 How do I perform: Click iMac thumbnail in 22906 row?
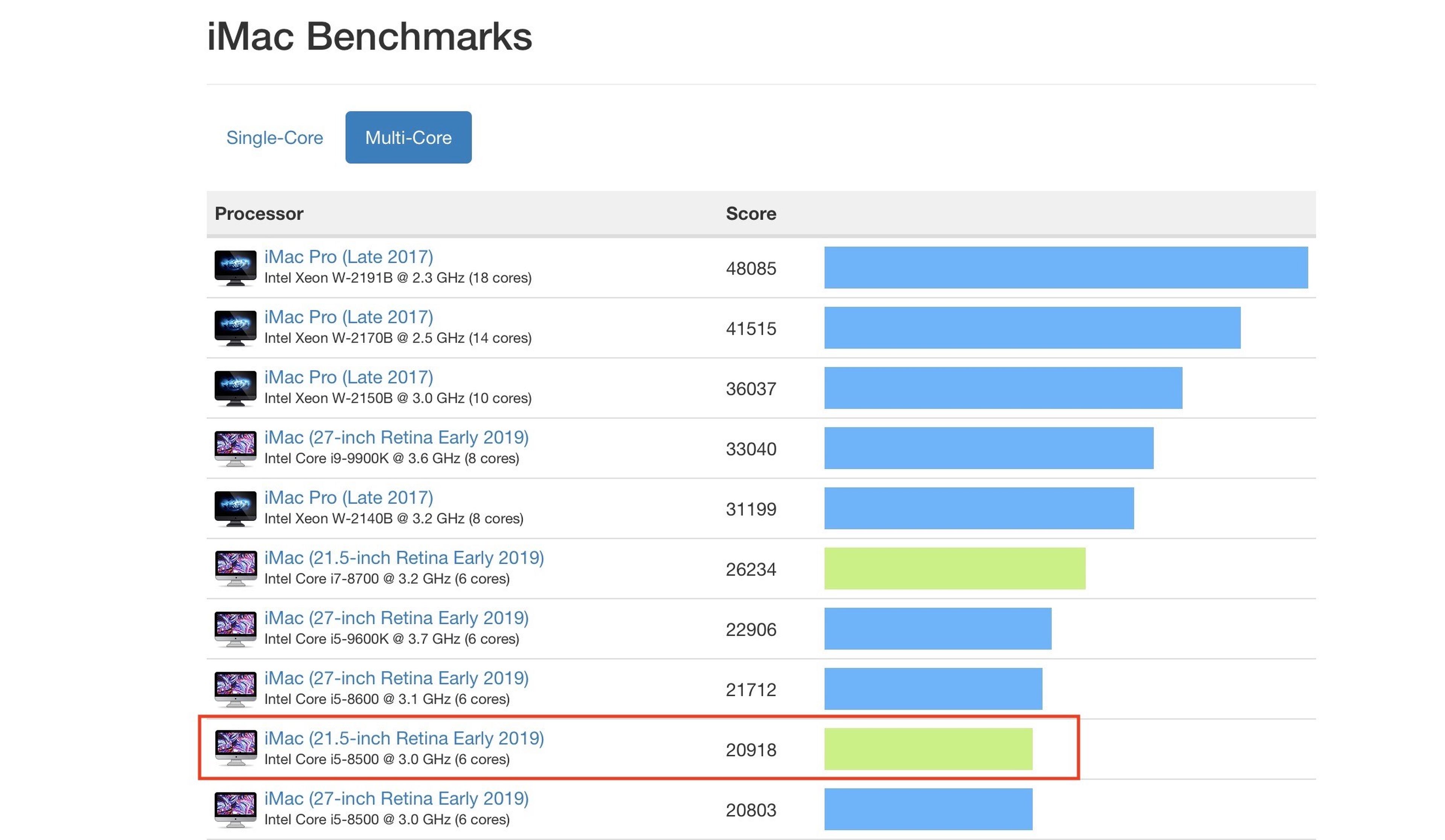(235, 629)
